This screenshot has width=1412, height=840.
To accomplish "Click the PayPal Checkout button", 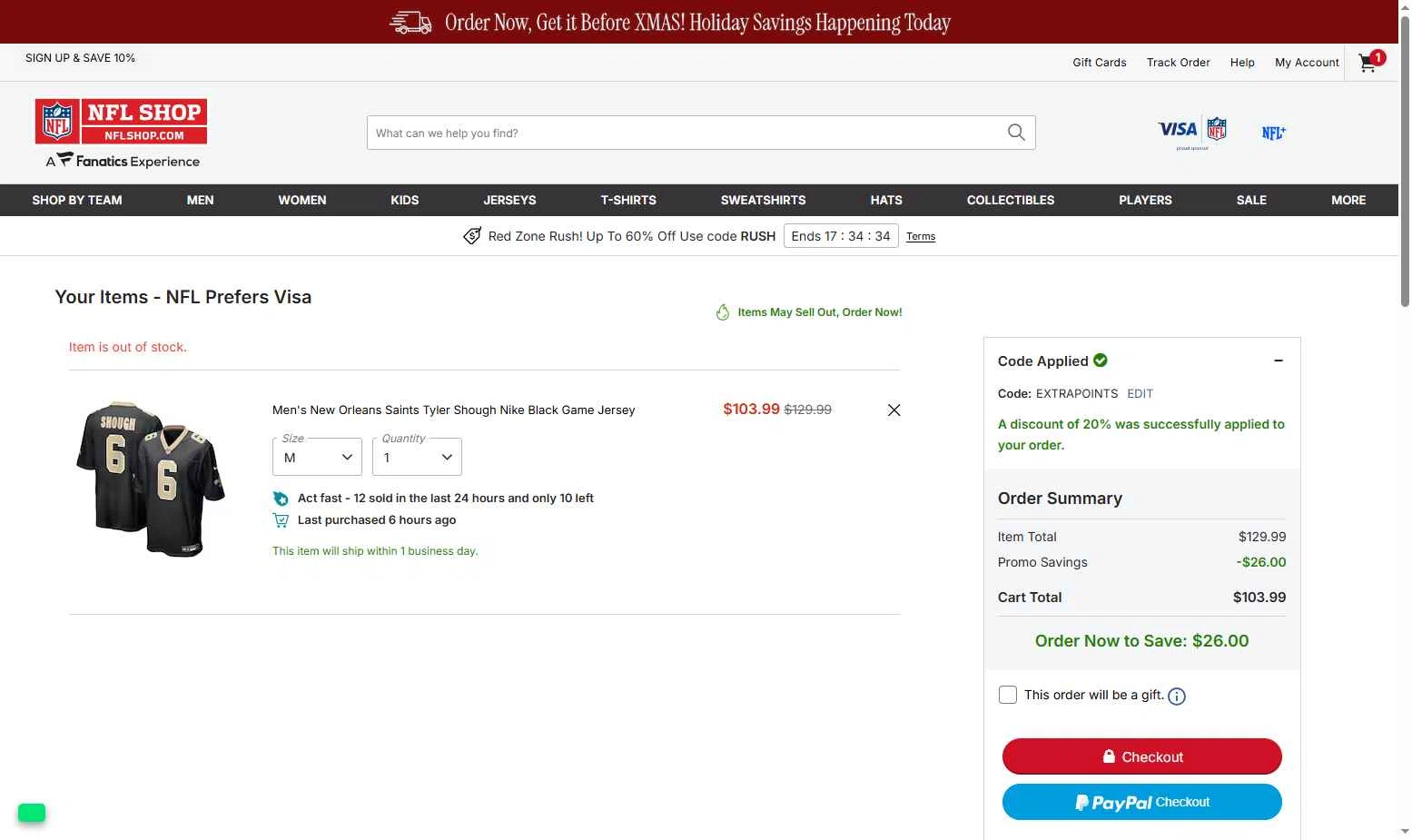I will pos(1142,802).
